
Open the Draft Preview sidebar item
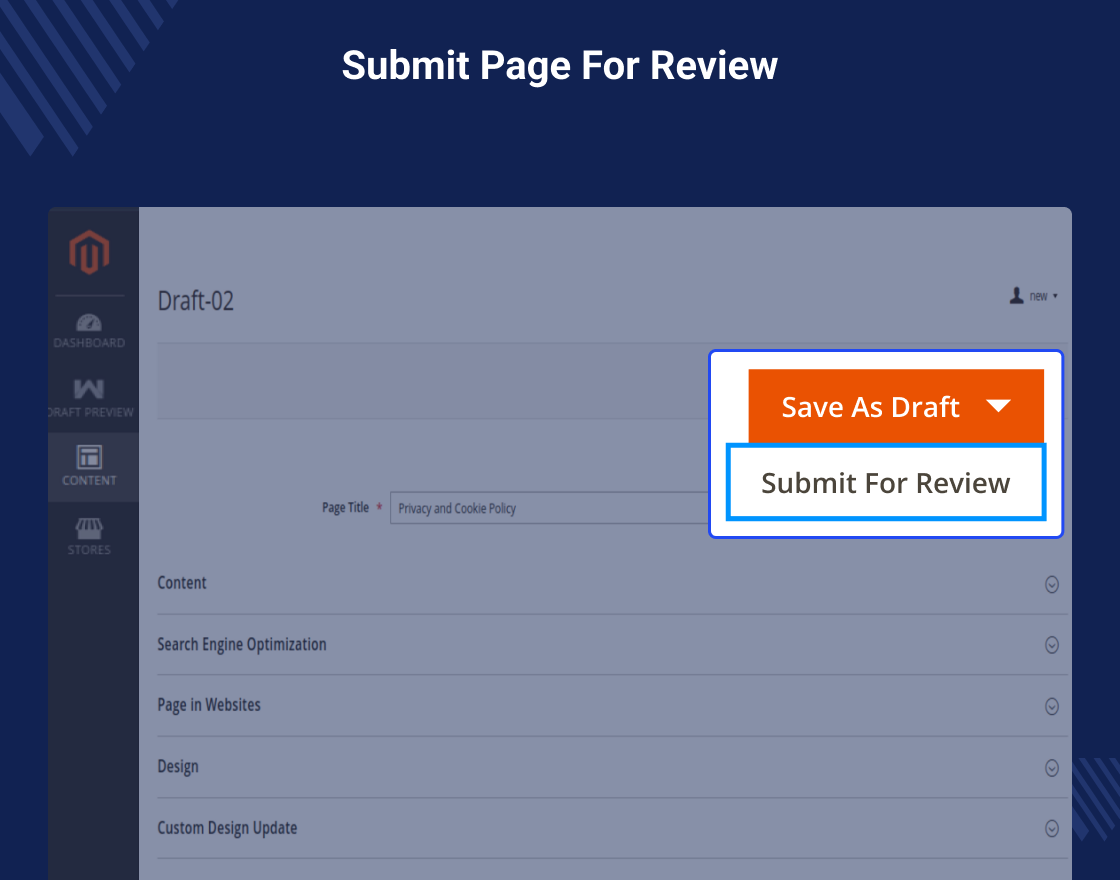(89, 399)
